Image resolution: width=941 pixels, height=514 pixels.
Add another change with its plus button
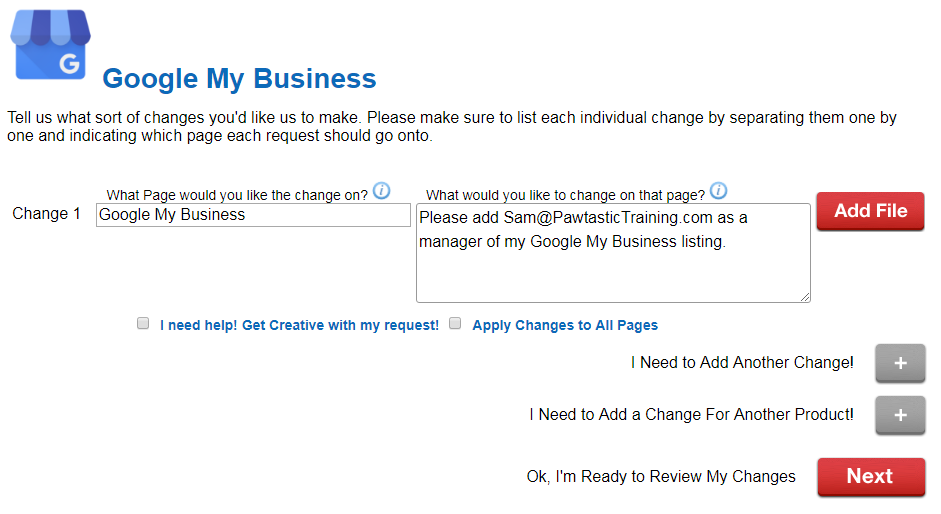(x=900, y=363)
